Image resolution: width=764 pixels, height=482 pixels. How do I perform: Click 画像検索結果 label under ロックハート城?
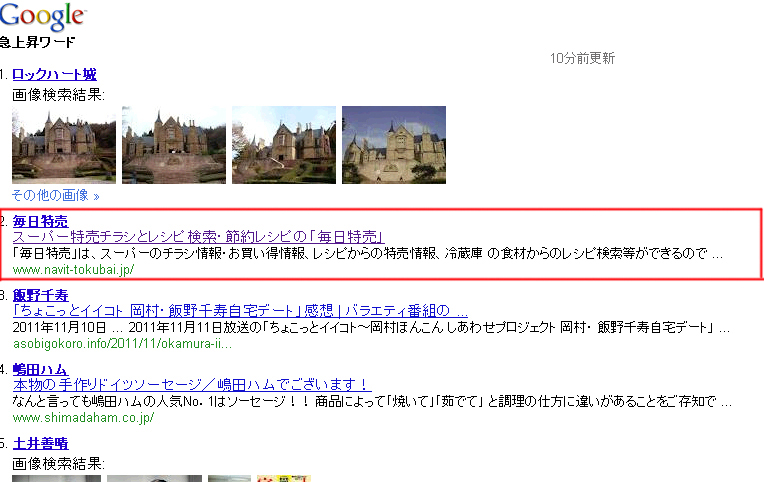point(58,95)
